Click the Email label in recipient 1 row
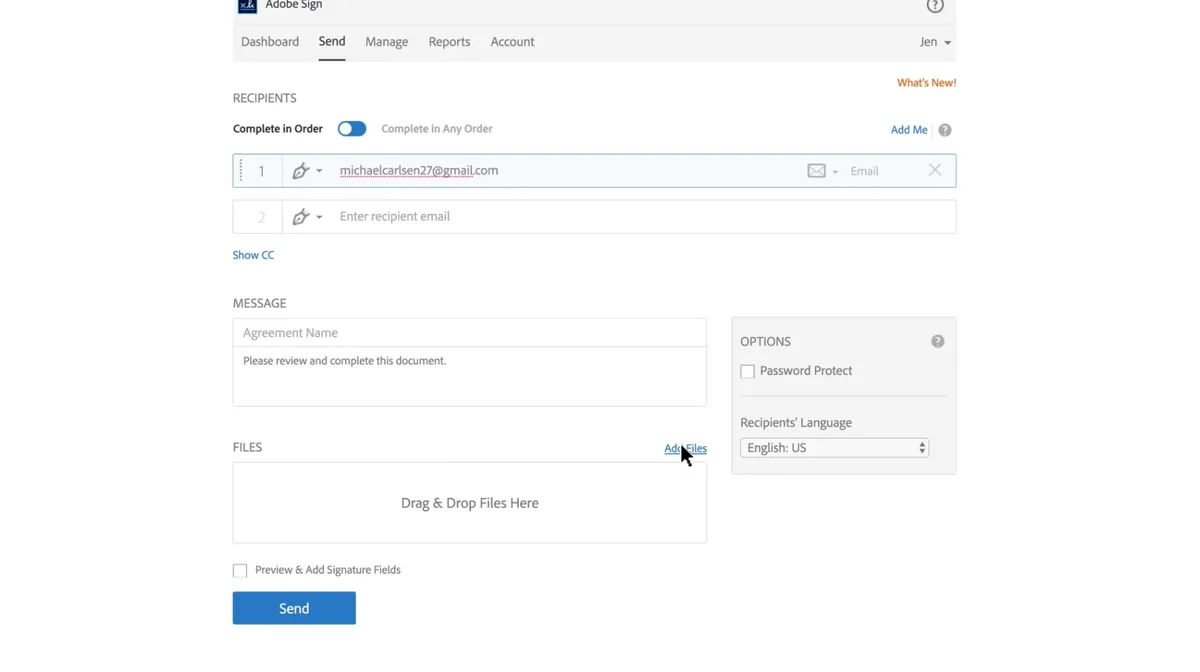Screen dimensions: 1200x672 click(864, 171)
